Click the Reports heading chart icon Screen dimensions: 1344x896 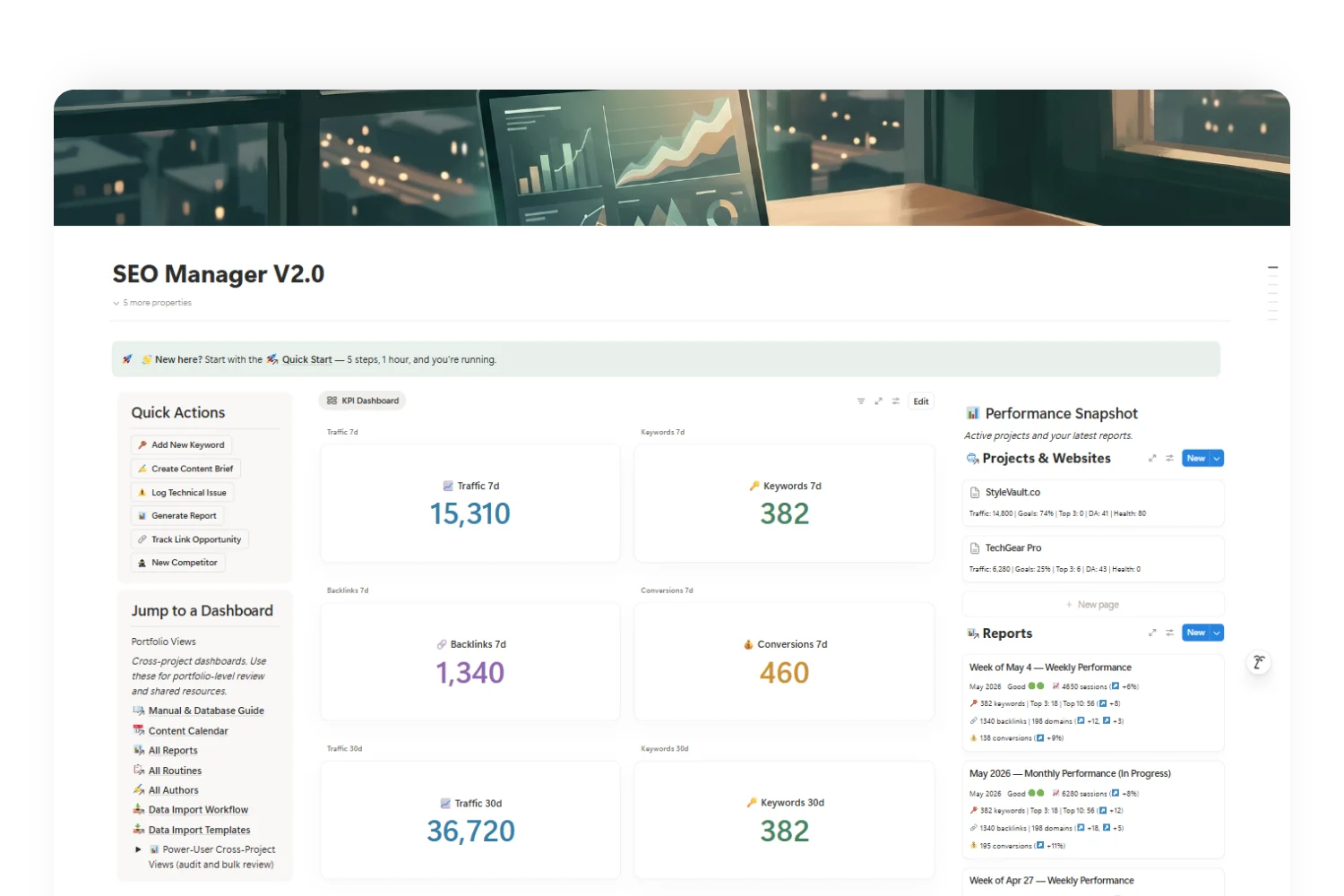pos(972,633)
